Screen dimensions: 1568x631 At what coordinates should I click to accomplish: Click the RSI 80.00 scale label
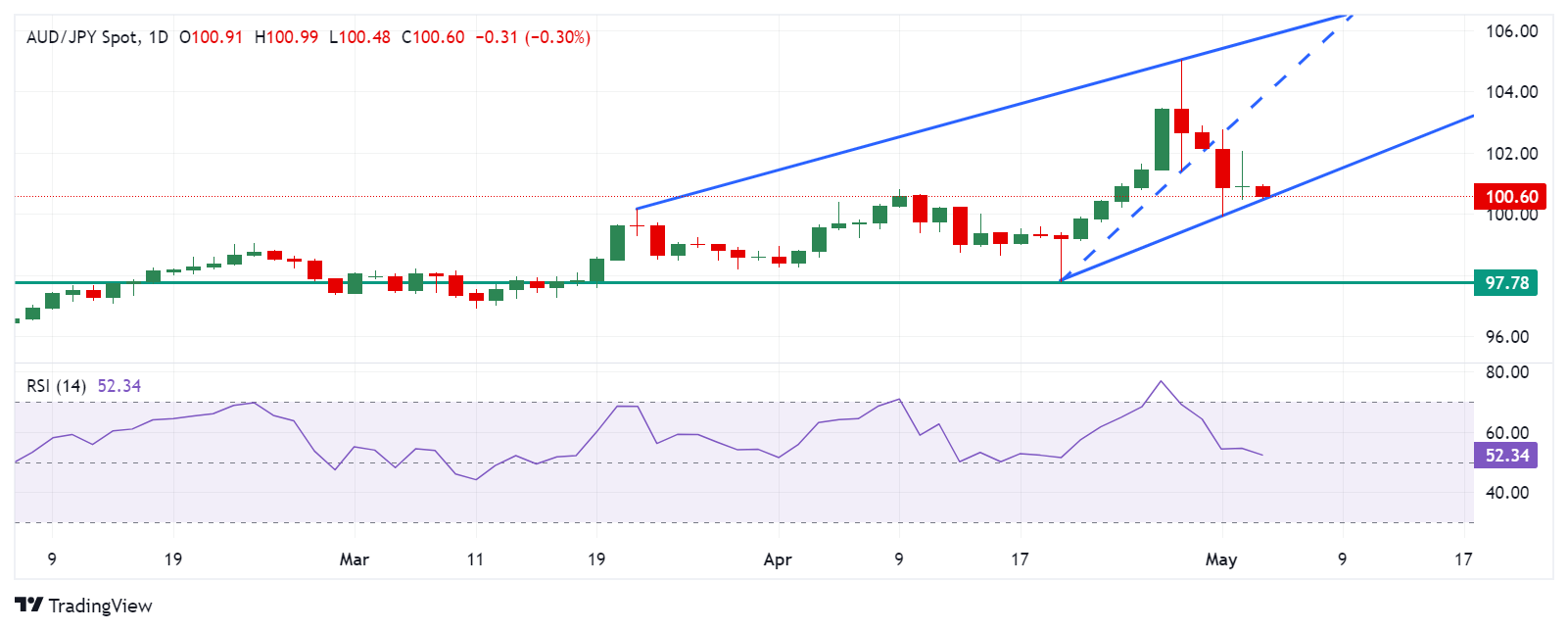pos(1506,372)
